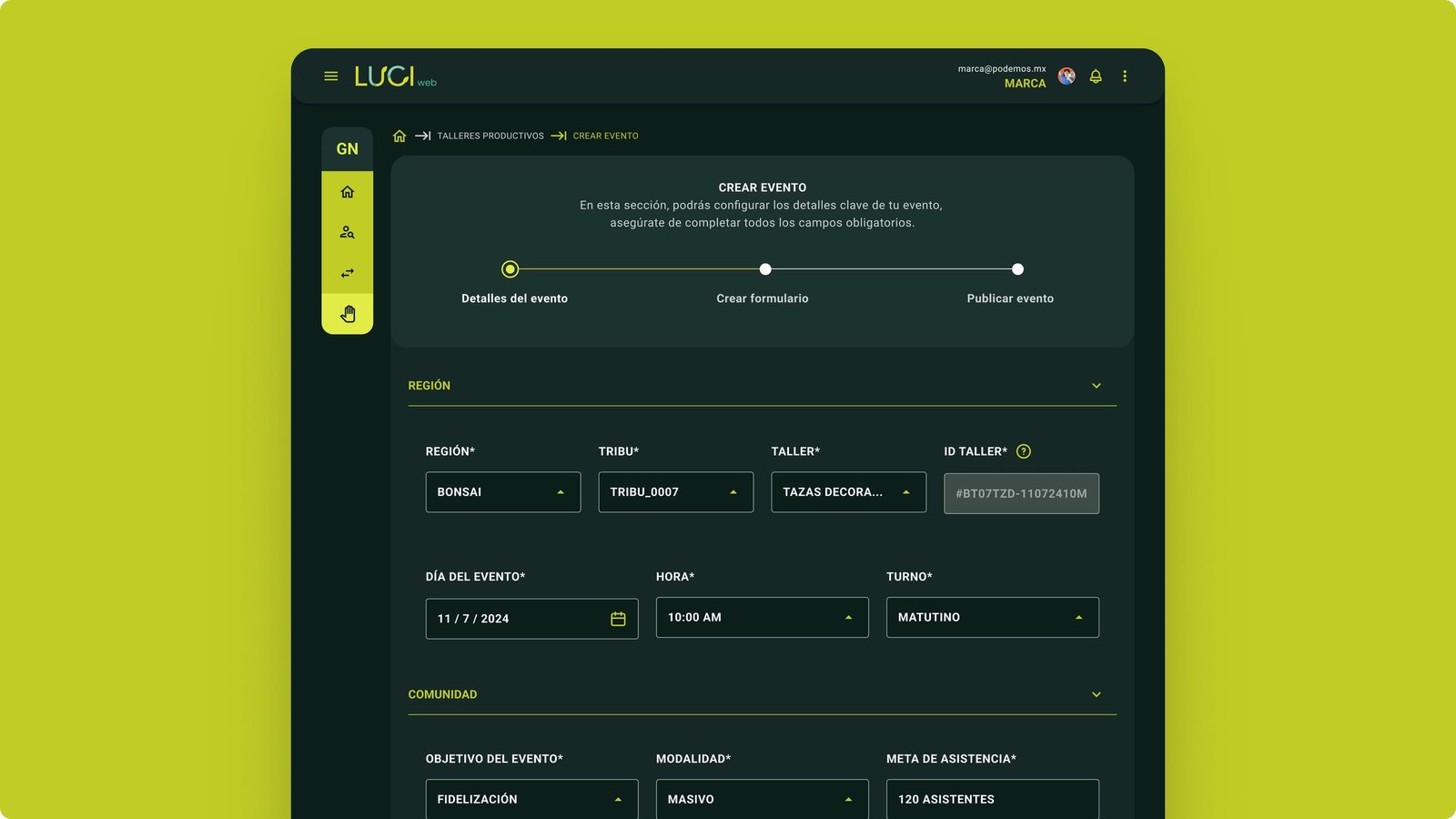The image size is (1456, 819).
Task: Click the LUCI web logo
Action: click(x=395, y=76)
